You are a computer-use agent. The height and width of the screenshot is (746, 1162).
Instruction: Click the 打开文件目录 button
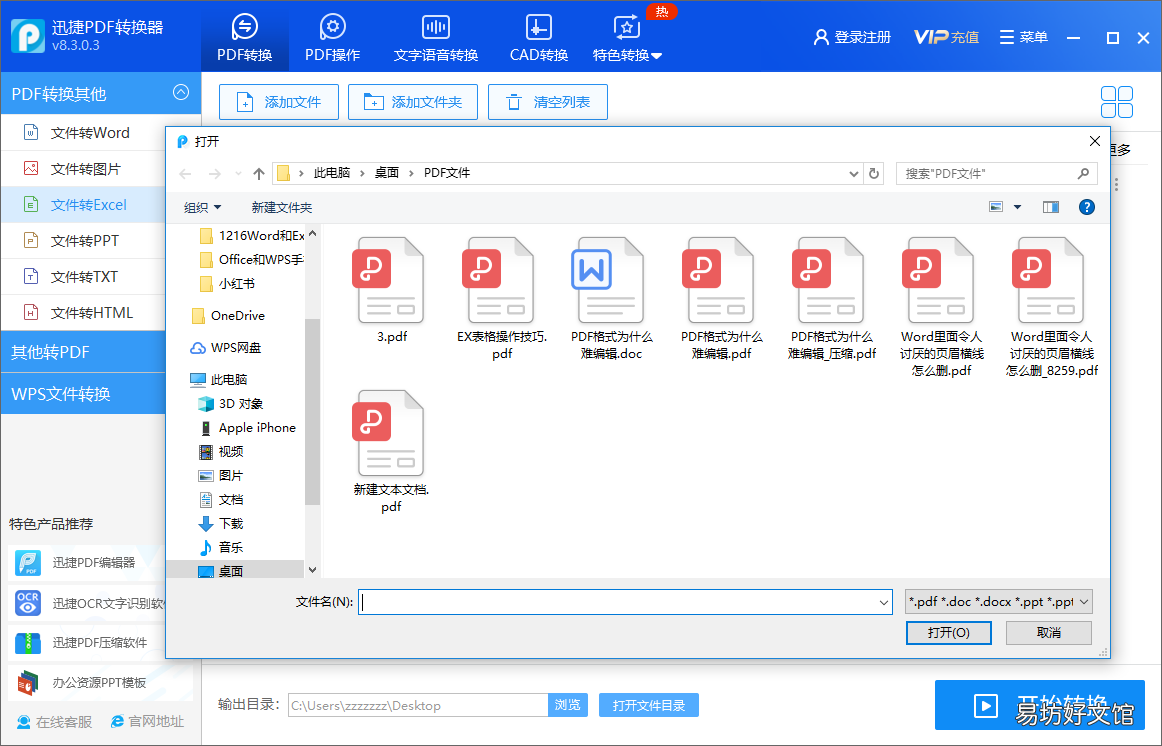click(648, 705)
